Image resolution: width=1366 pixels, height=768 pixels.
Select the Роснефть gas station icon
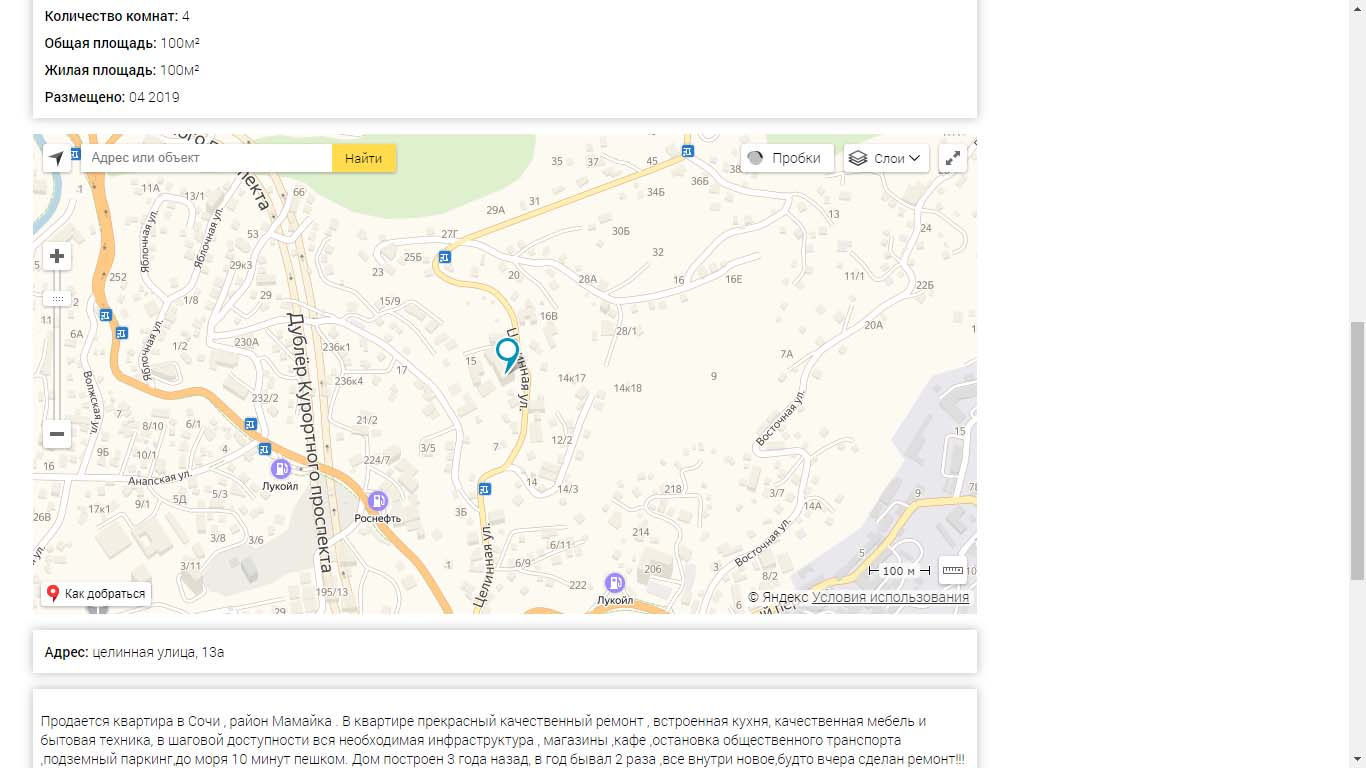click(377, 501)
